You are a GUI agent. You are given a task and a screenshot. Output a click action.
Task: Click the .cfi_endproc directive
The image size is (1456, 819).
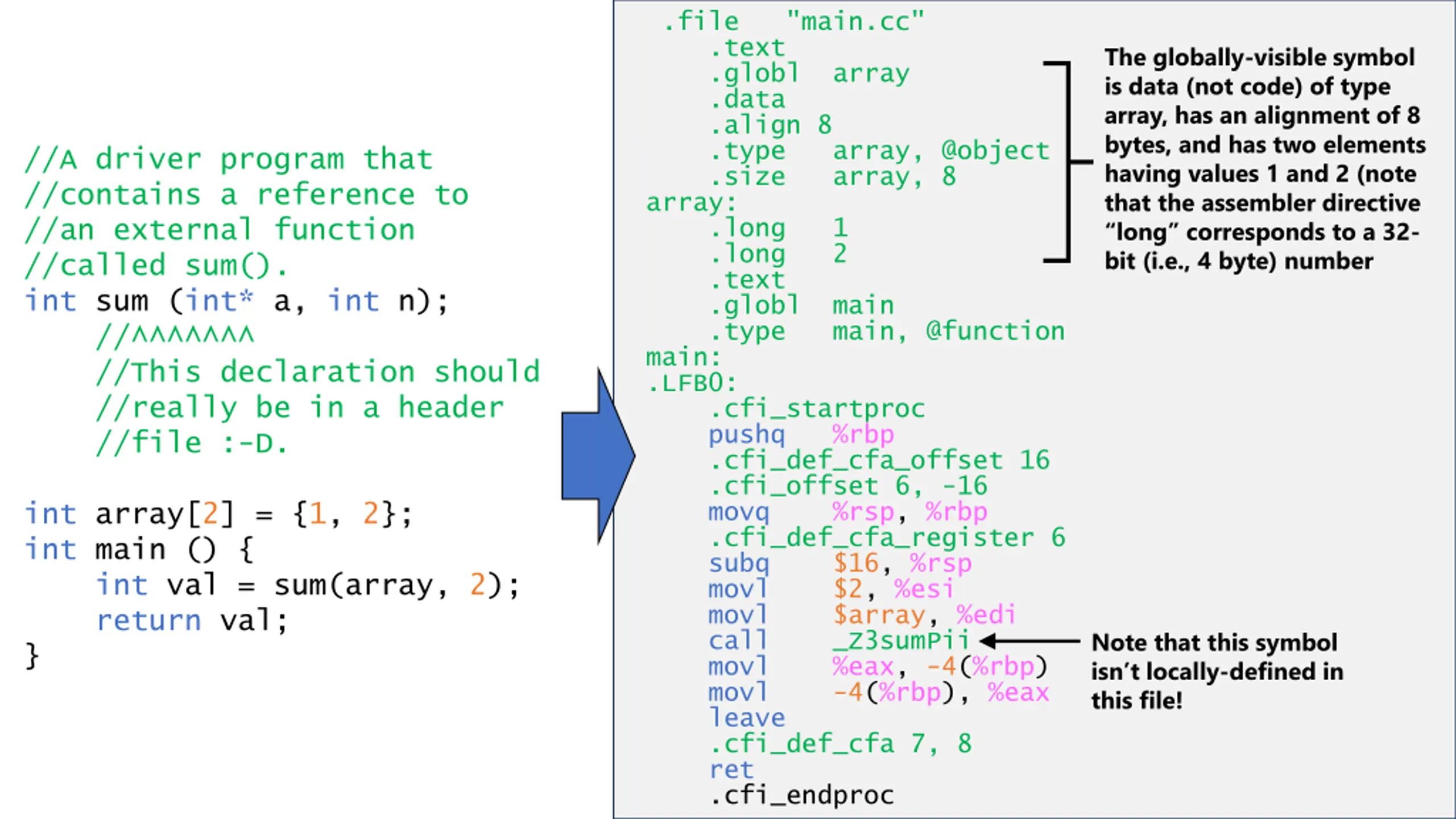(x=802, y=796)
